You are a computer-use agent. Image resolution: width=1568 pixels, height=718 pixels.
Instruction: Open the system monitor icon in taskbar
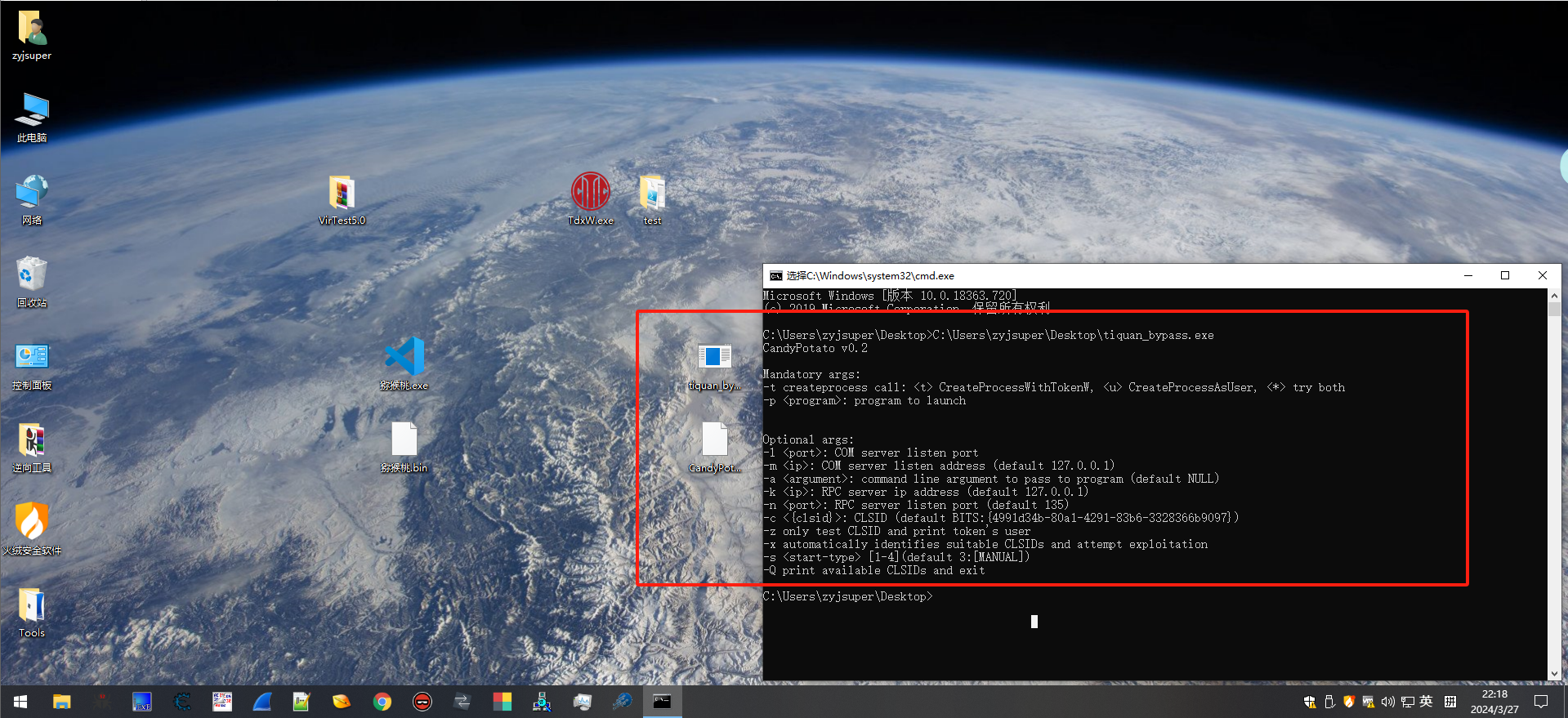582,702
